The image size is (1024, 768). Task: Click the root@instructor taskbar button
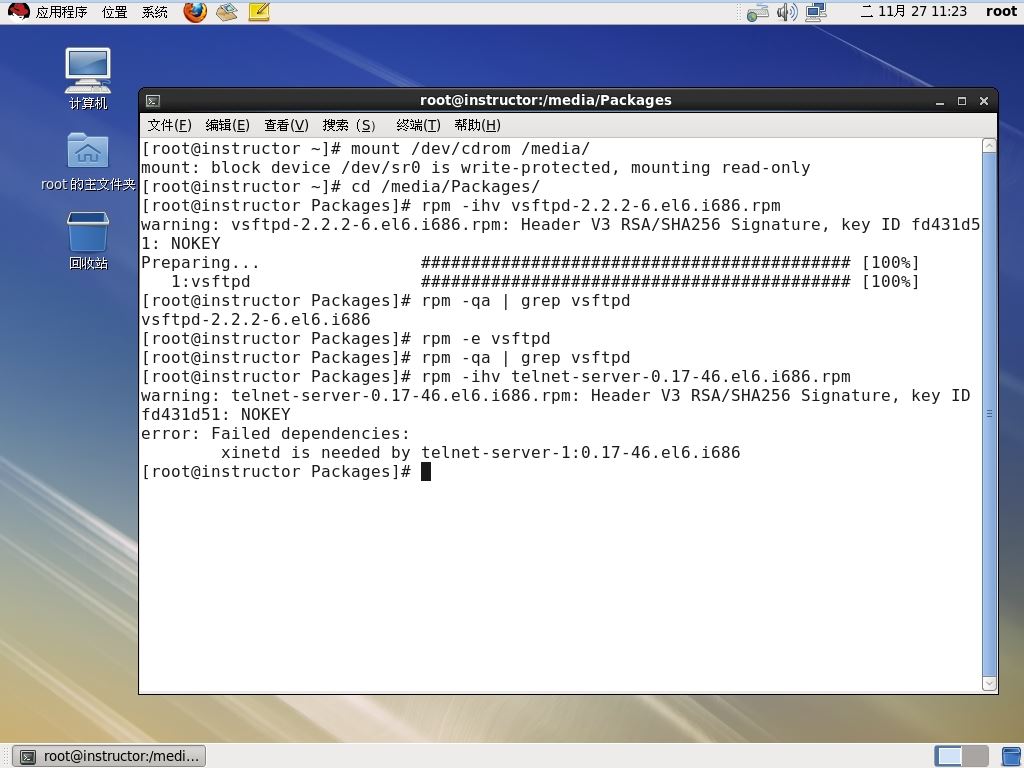[110, 756]
